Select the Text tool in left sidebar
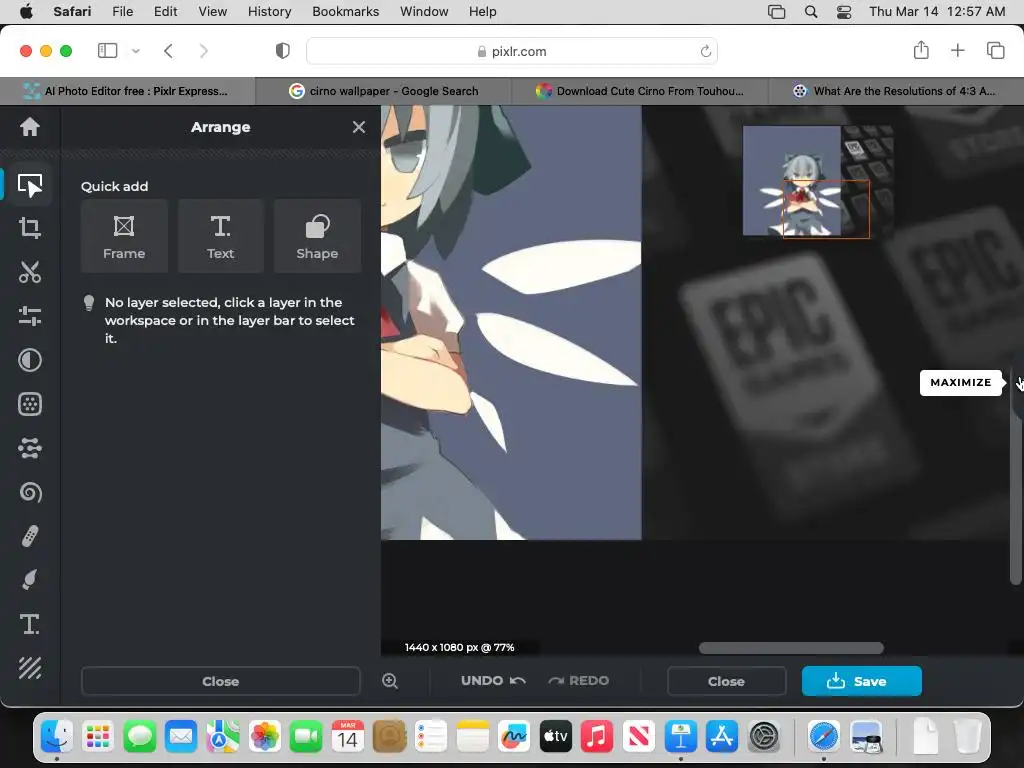This screenshot has height=768, width=1024. pos(29,624)
